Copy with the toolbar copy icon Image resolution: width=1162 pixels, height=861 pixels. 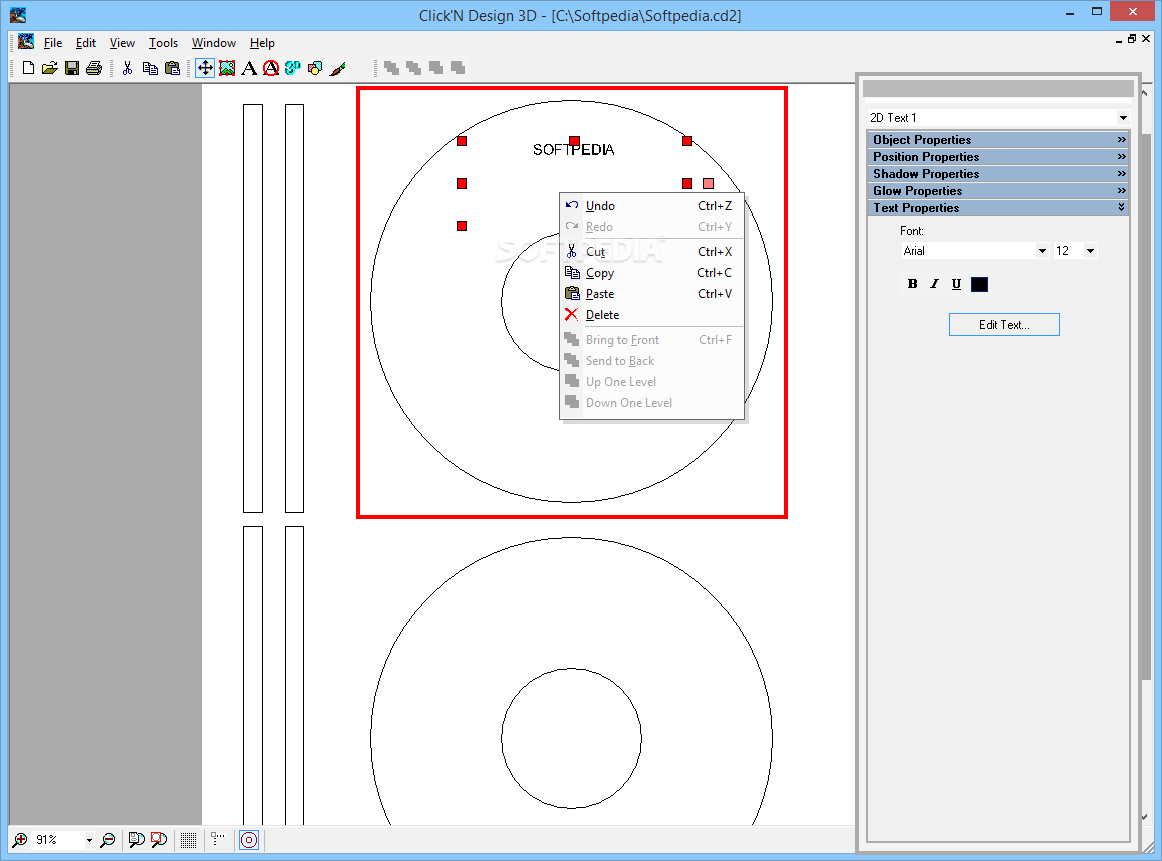pos(150,68)
